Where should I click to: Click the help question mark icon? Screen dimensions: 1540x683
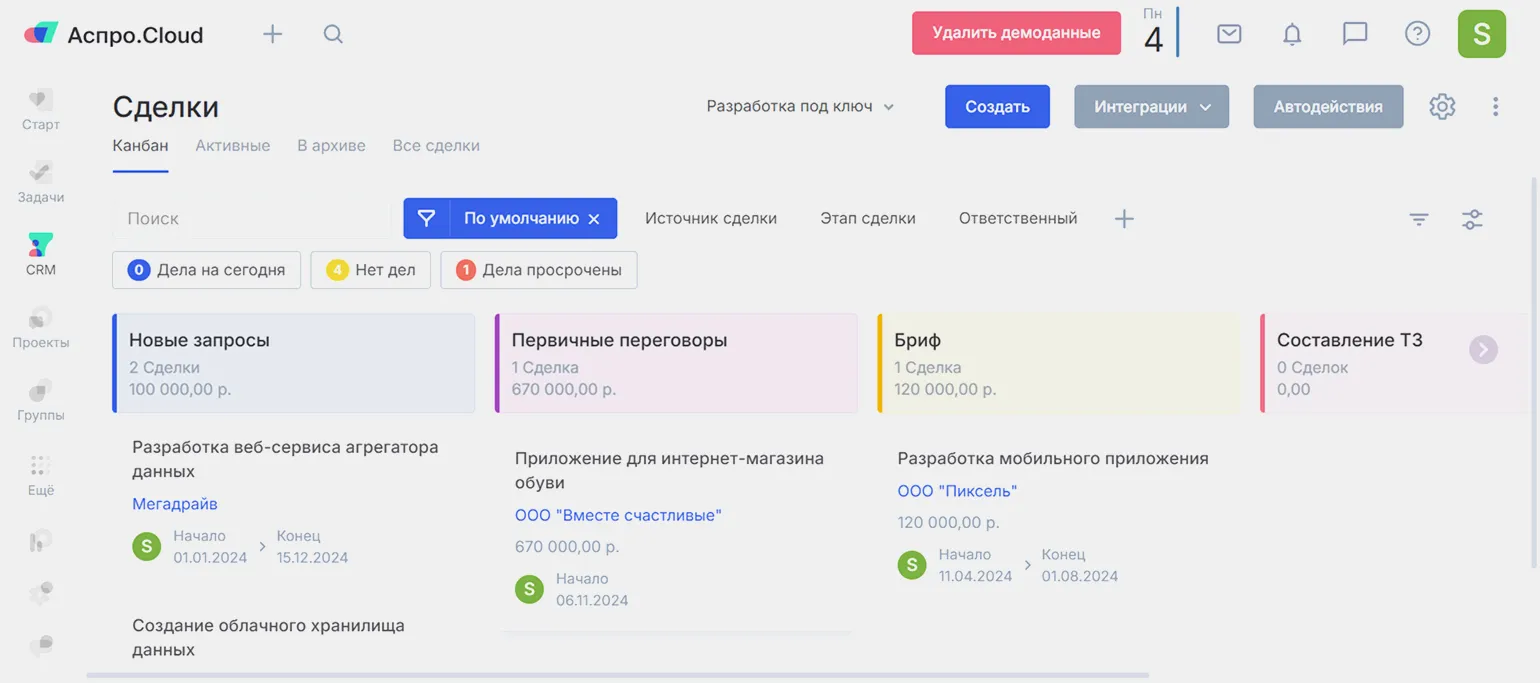pyautogui.click(x=1417, y=34)
